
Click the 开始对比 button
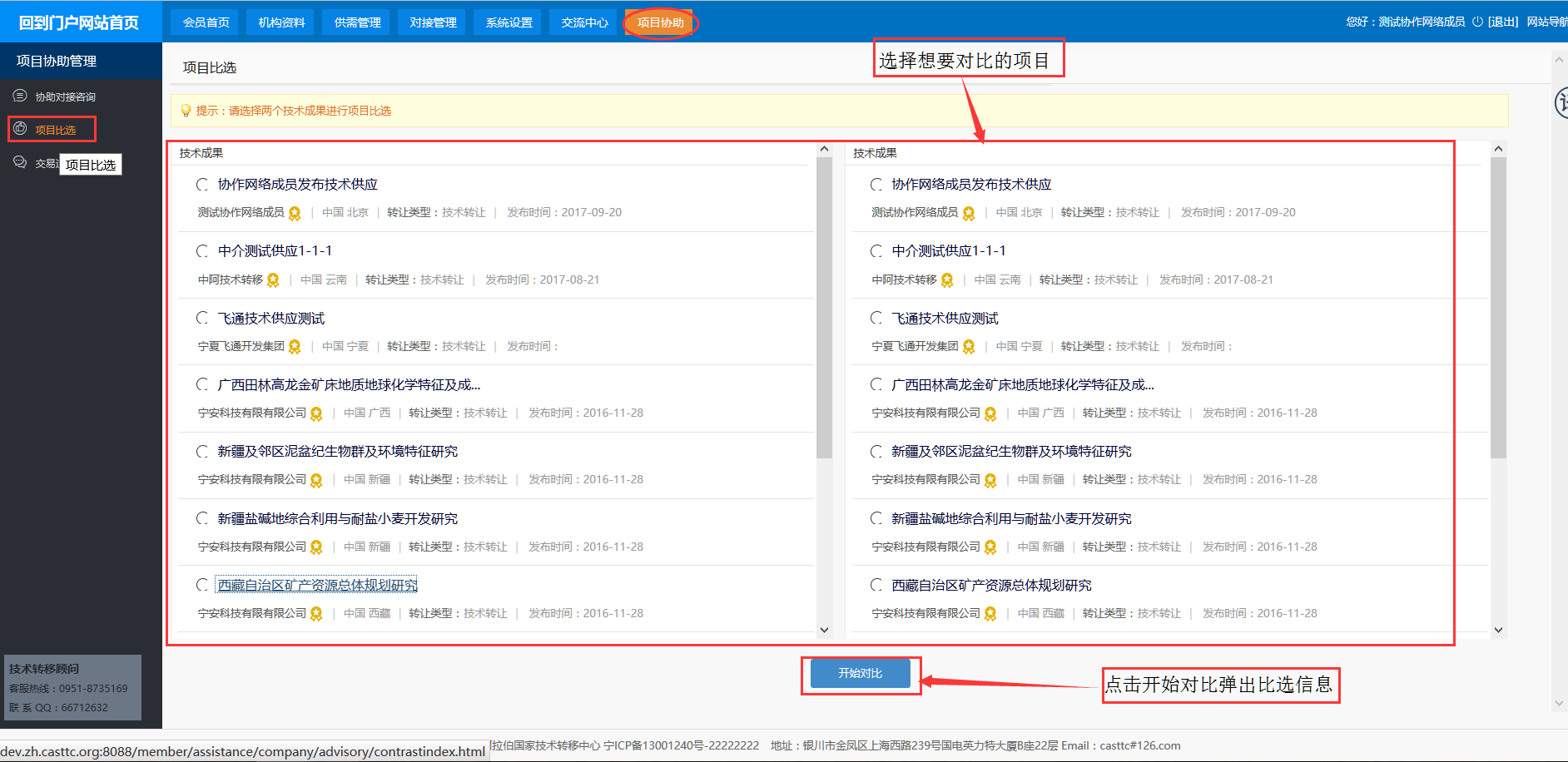click(861, 673)
